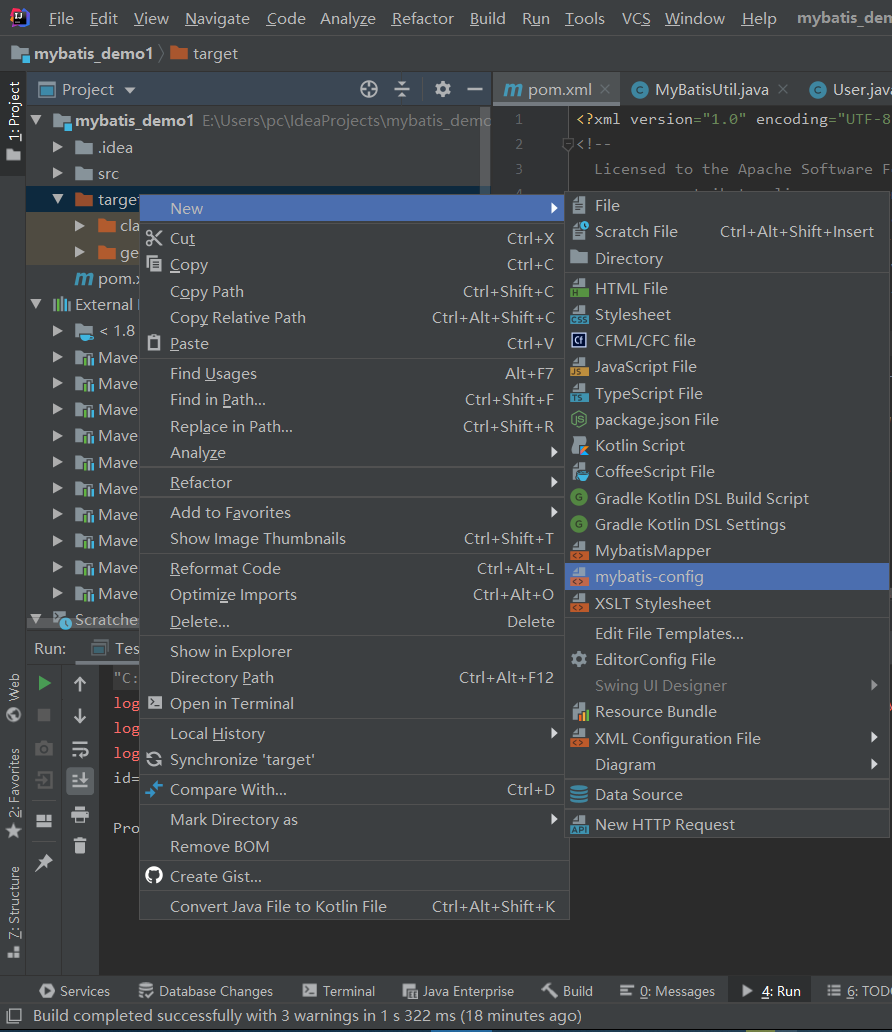Click the locate/scroll-from-source target icon
Screen dimensions: 892x1032
point(369,89)
